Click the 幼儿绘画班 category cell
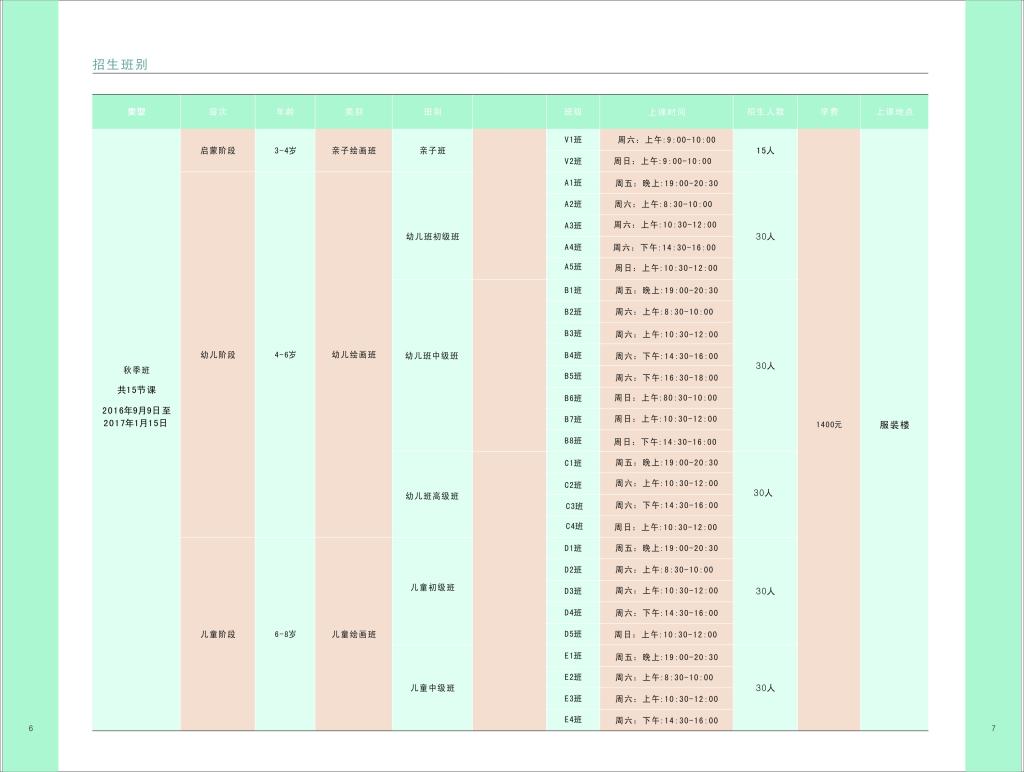The width and height of the screenshot is (1024, 772). click(x=354, y=355)
